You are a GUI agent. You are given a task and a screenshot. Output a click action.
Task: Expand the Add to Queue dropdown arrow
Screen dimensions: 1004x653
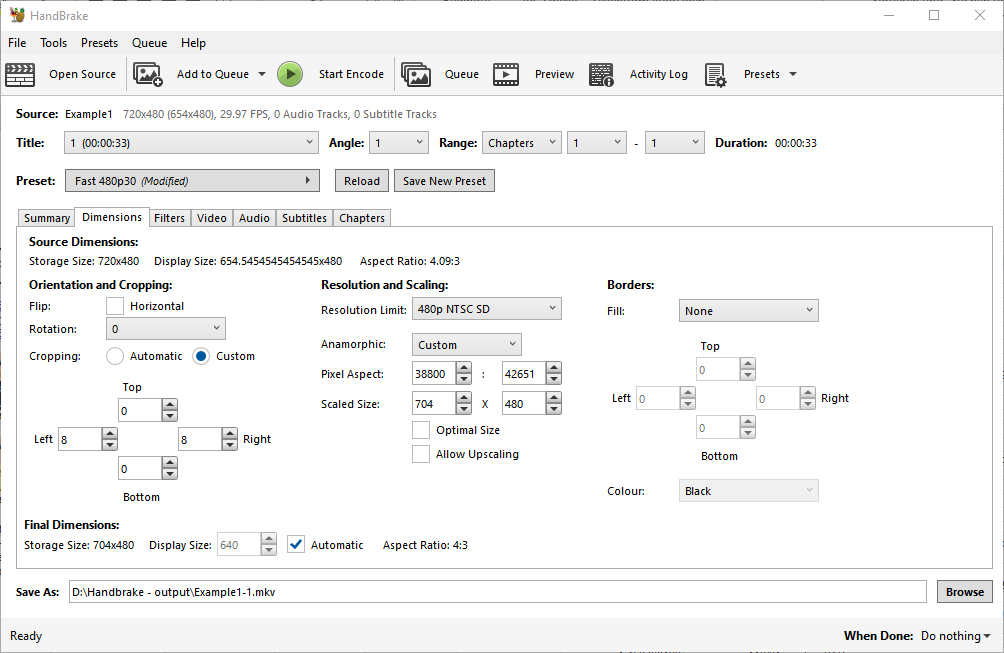262,74
